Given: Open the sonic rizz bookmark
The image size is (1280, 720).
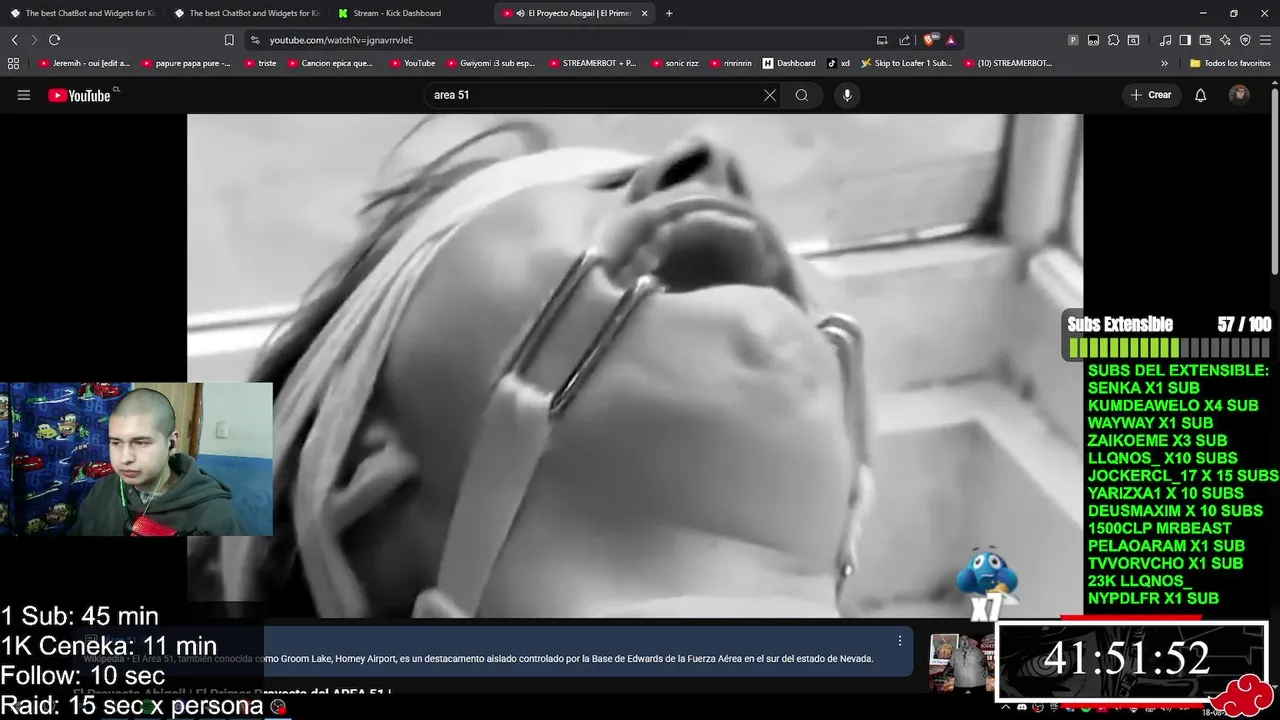Looking at the screenshot, I should point(674,63).
